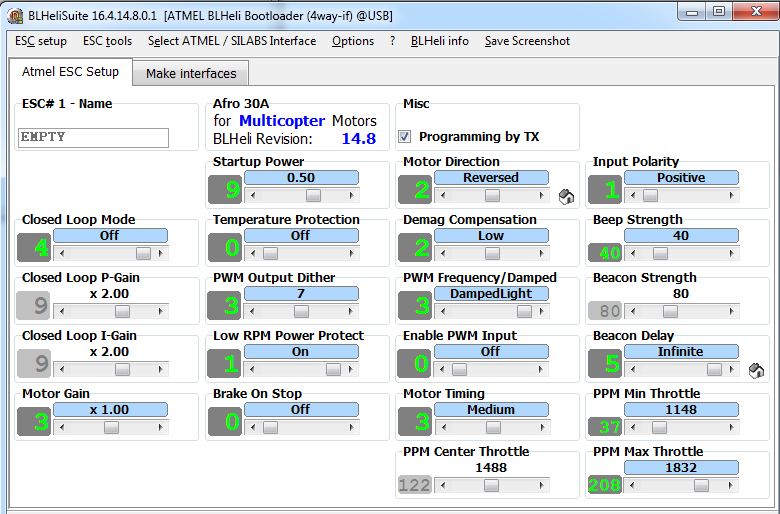
Task: Click the PWM Output Dither slider thumb
Action: click(x=301, y=311)
